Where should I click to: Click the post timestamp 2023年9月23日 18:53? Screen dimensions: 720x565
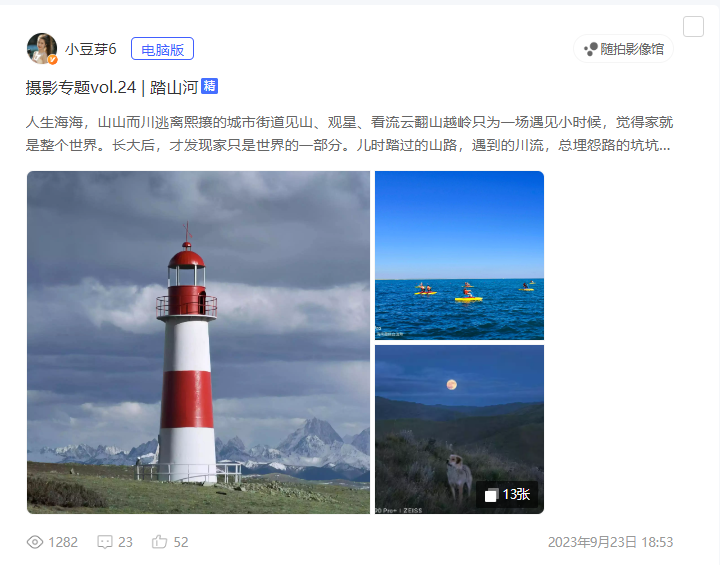click(610, 542)
